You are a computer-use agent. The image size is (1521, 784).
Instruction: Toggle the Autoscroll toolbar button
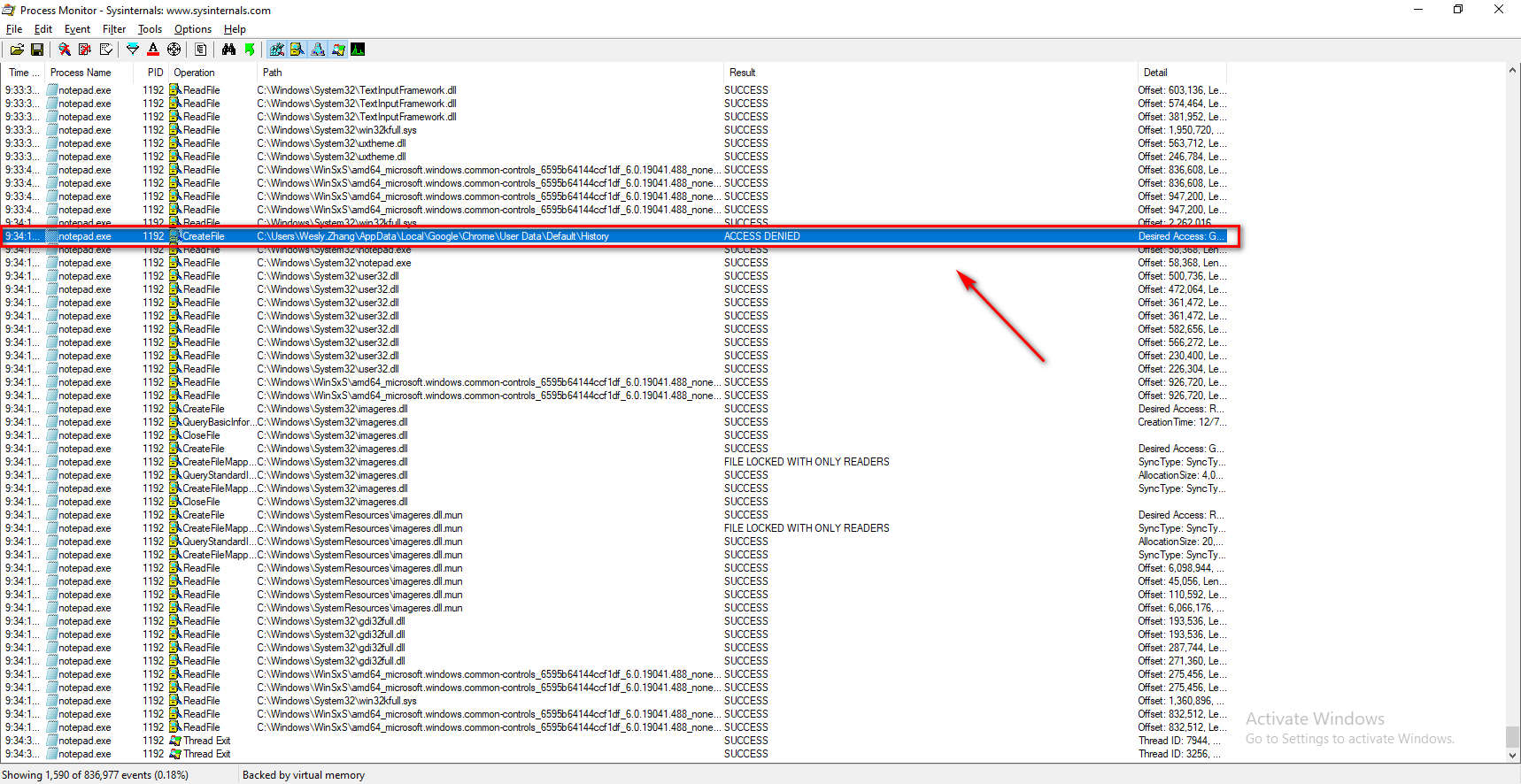85,50
